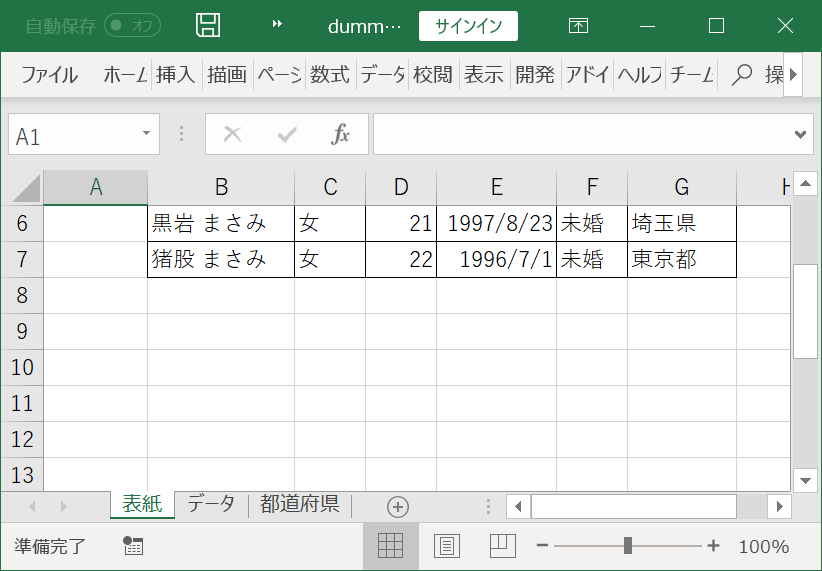
Task: Open the Name Box dropdown arrow
Action: (147, 133)
